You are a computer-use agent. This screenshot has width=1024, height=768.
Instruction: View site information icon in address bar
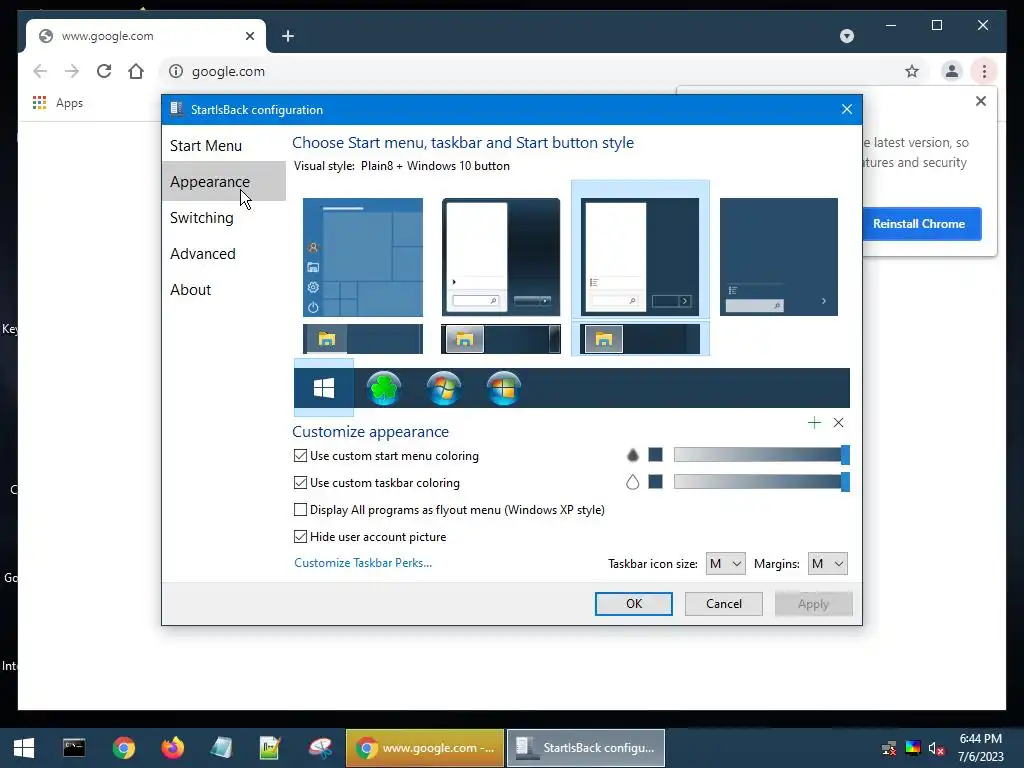(x=176, y=71)
